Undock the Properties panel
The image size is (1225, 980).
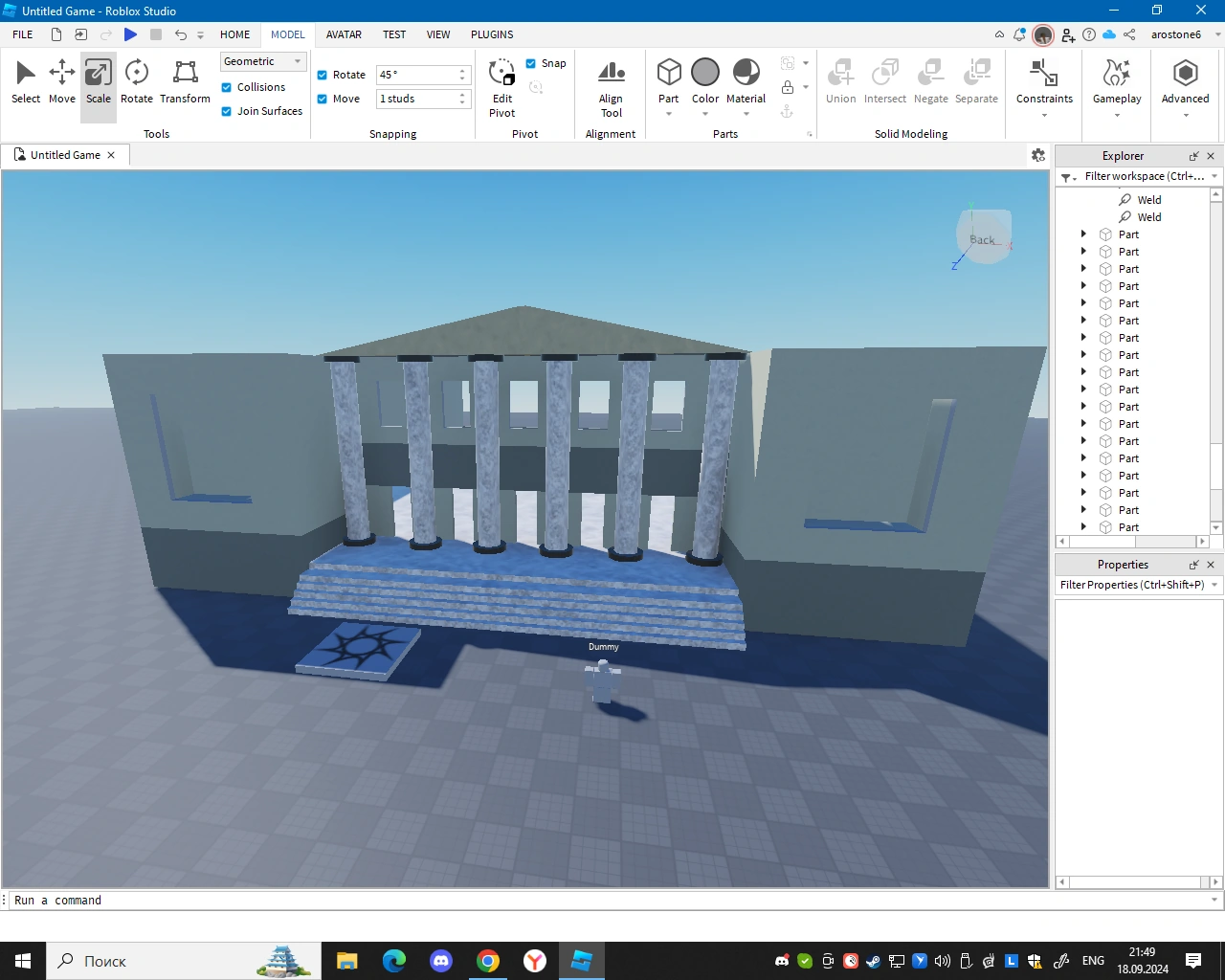[1193, 565]
